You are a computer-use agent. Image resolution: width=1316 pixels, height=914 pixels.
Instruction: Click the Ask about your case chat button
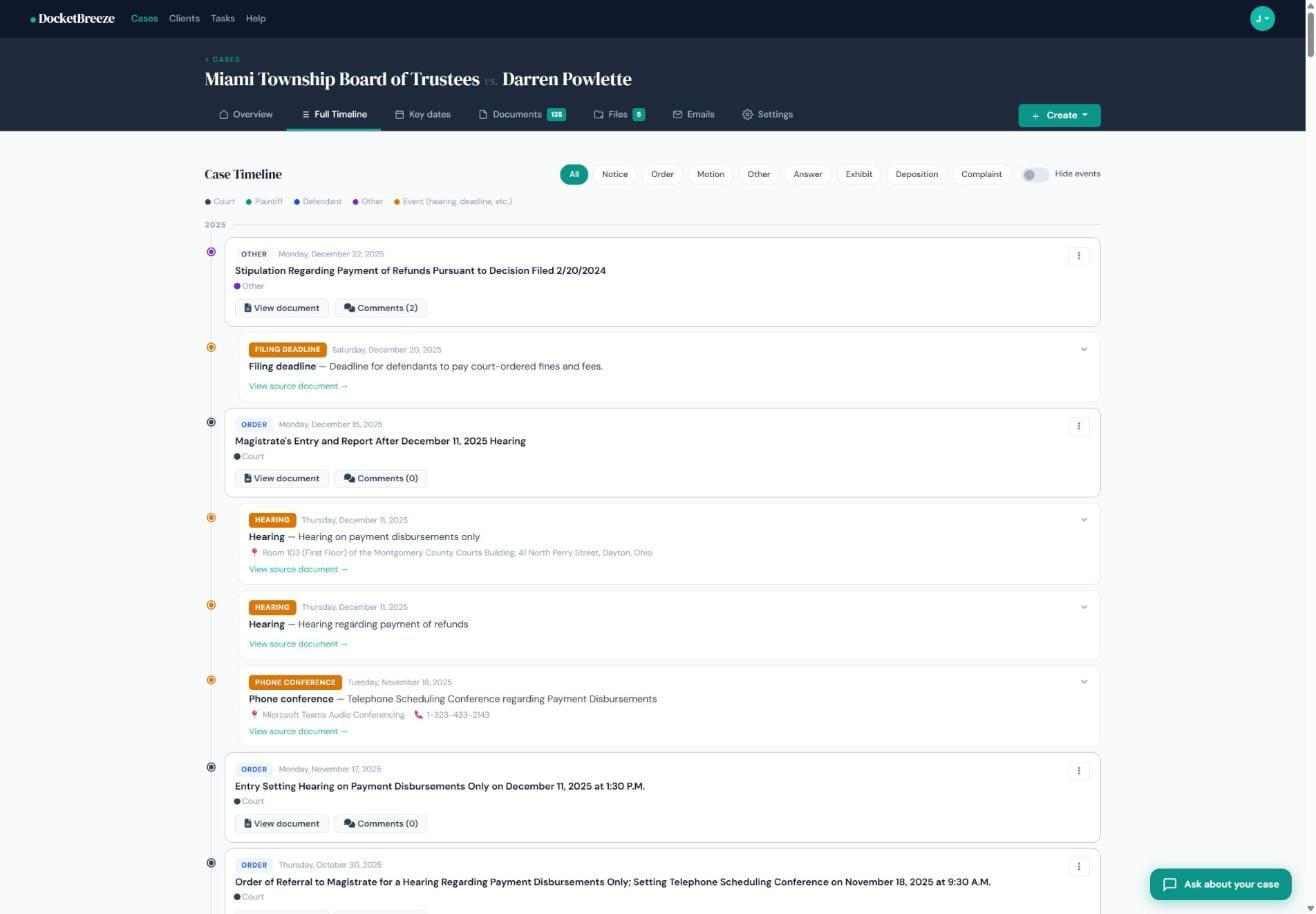pyautogui.click(x=1220, y=884)
